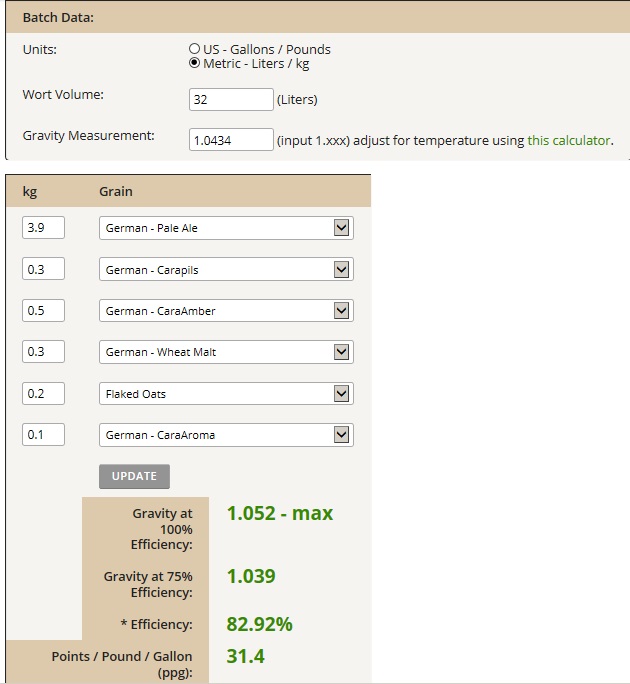Expand the German - Carapils grain dropdown

(226, 270)
